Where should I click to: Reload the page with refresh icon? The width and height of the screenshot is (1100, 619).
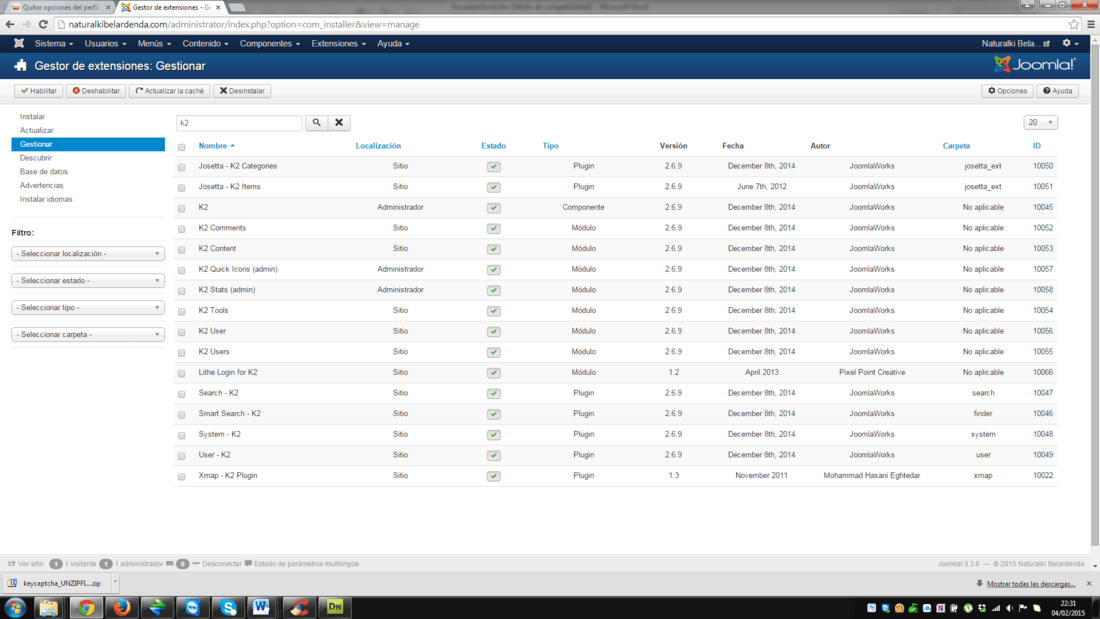point(43,25)
